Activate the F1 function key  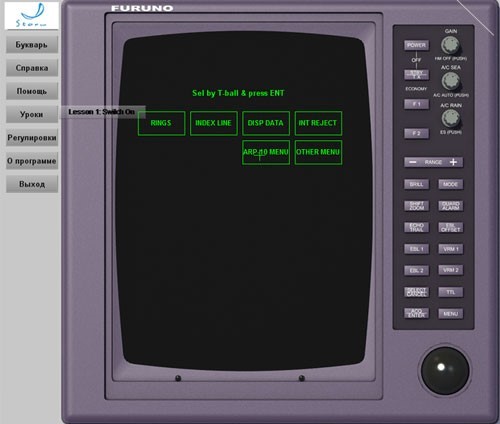pos(416,104)
